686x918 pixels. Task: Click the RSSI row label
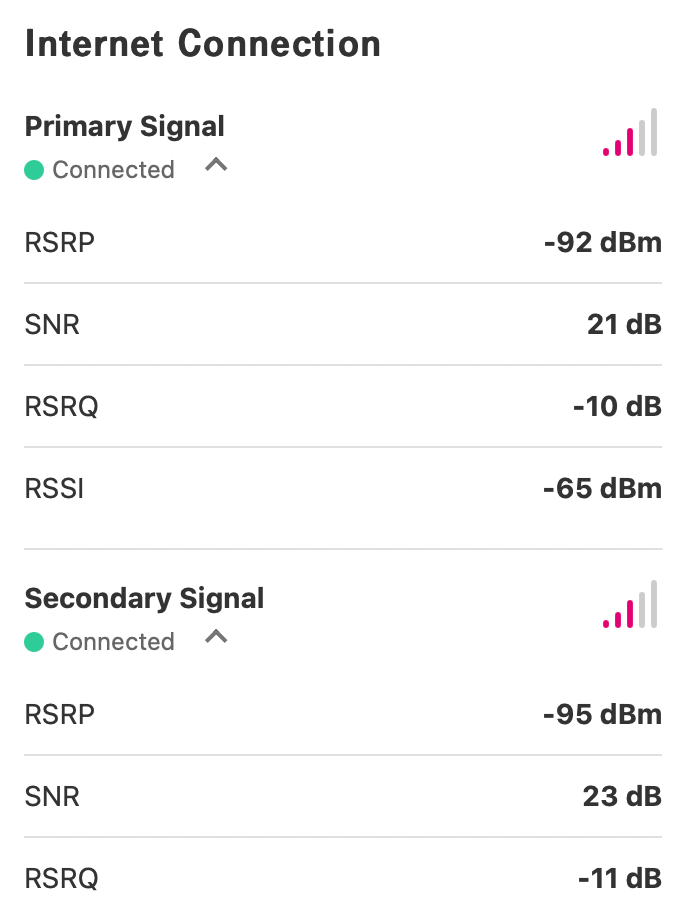[54, 488]
